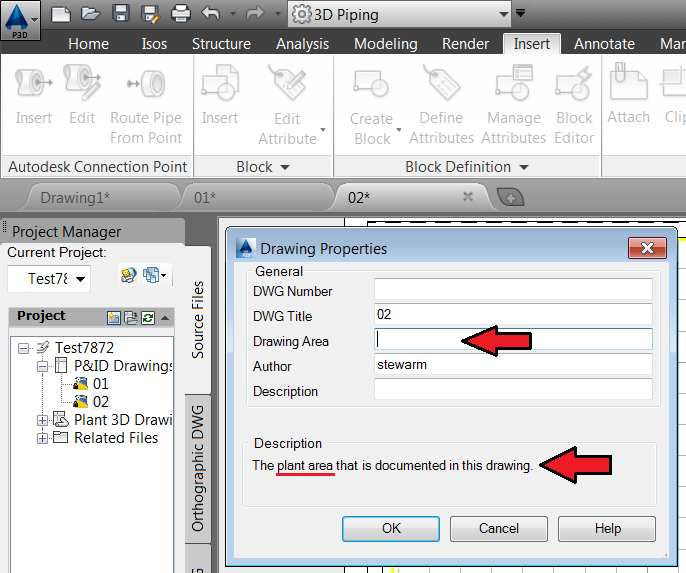Collapse the Test7872 project node
The image size is (686, 573).
tap(24, 348)
